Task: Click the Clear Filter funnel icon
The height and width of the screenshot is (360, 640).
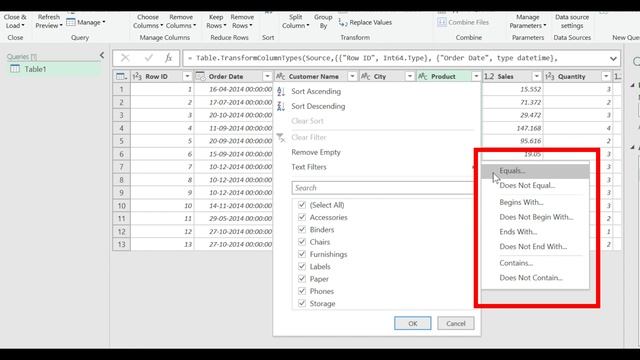Action: coord(281,138)
